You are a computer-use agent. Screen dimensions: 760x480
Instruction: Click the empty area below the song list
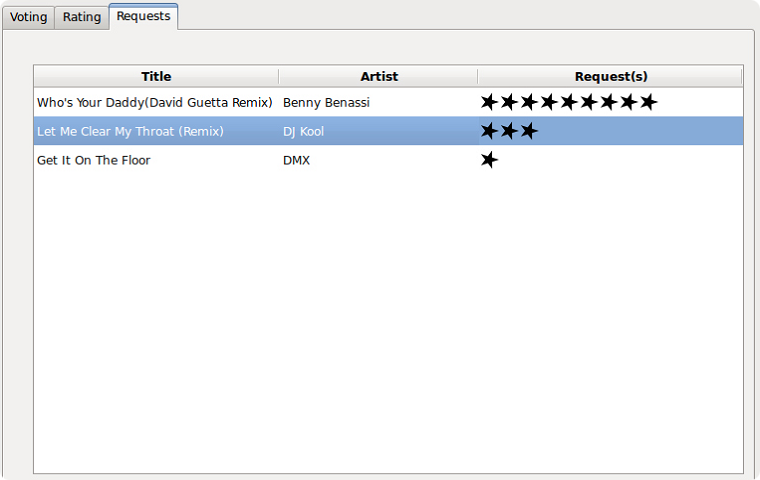click(388, 322)
